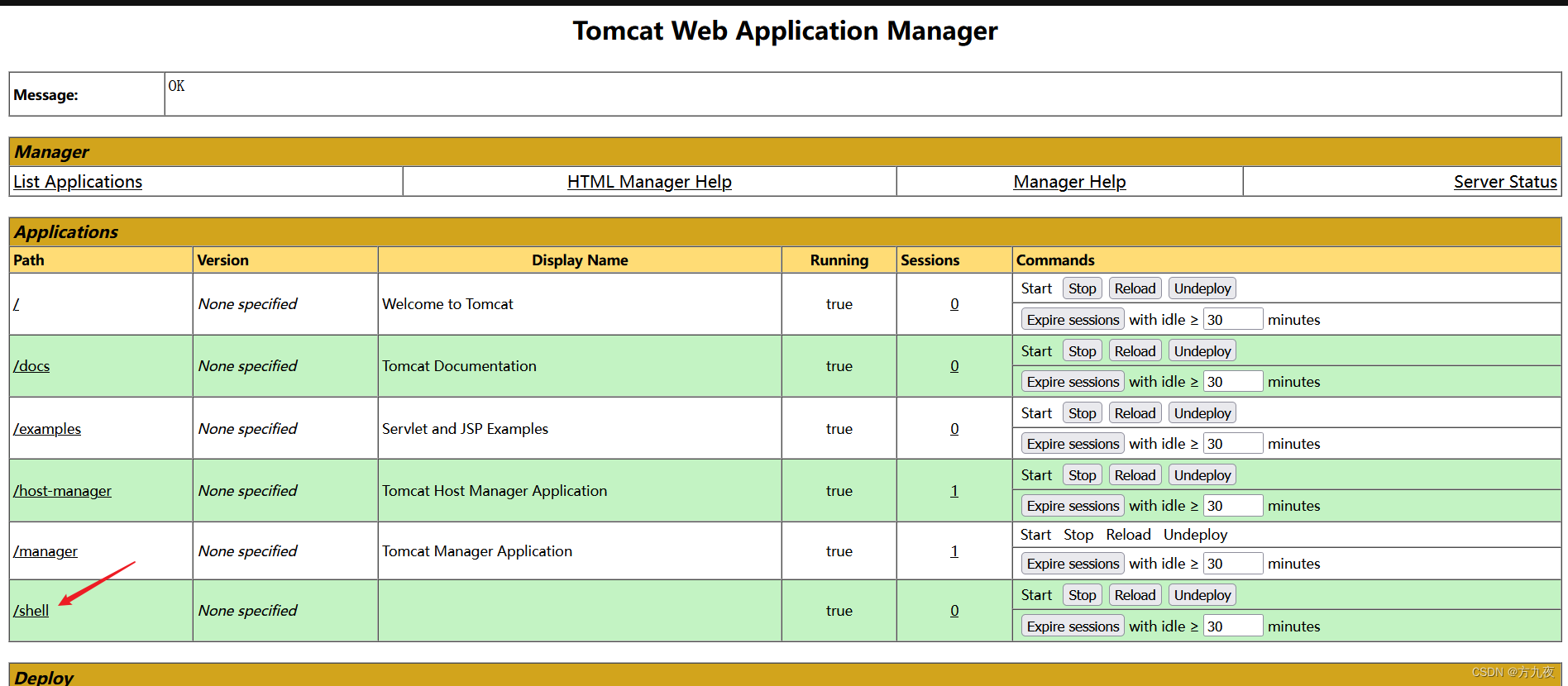Image resolution: width=1568 pixels, height=686 pixels.
Task: Focus idle minutes field for /host-manager
Action: click(1233, 506)
